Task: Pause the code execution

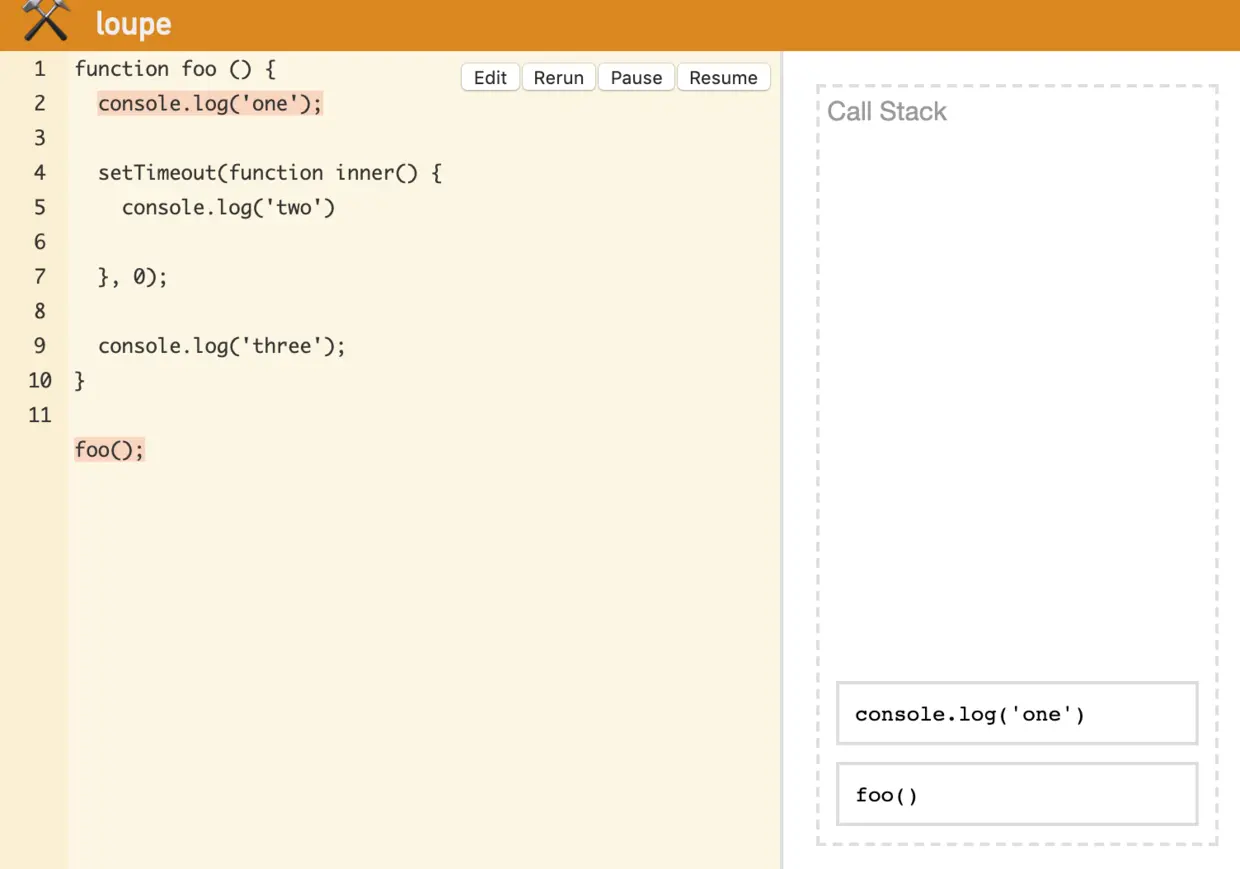Action: 637,77
